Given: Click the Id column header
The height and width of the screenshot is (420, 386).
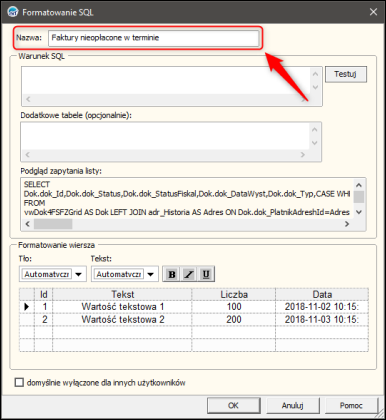Looking at the screenshot, I should [44, 294].
